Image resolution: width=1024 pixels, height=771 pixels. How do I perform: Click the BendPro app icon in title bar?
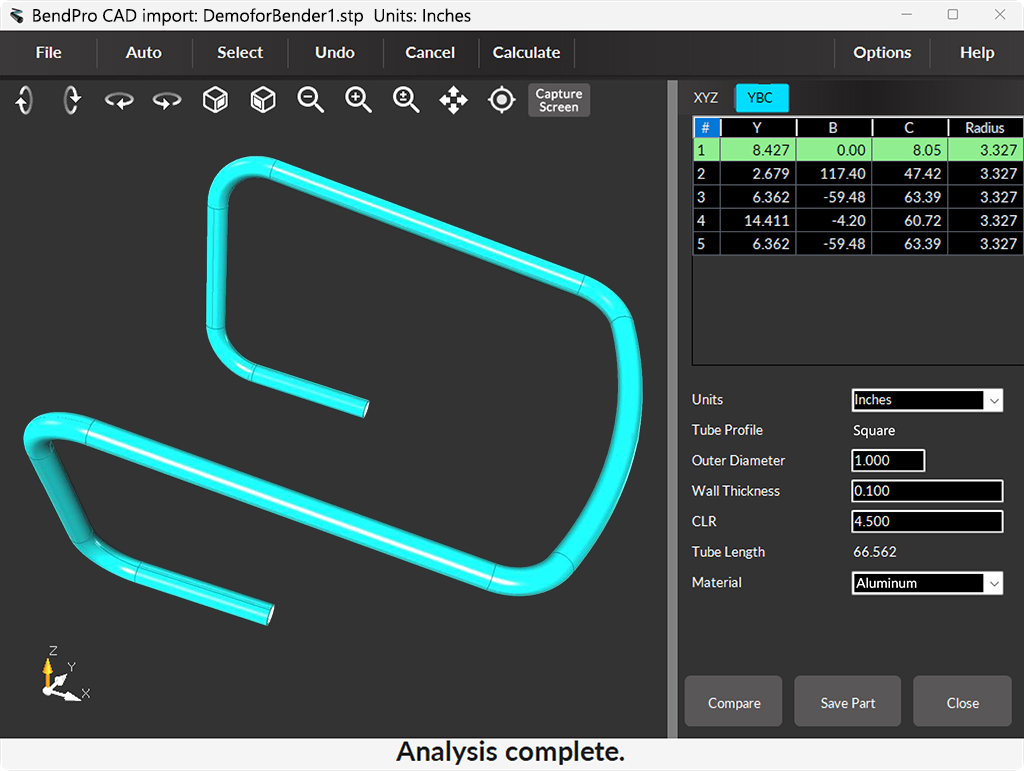tap(16, 15)
